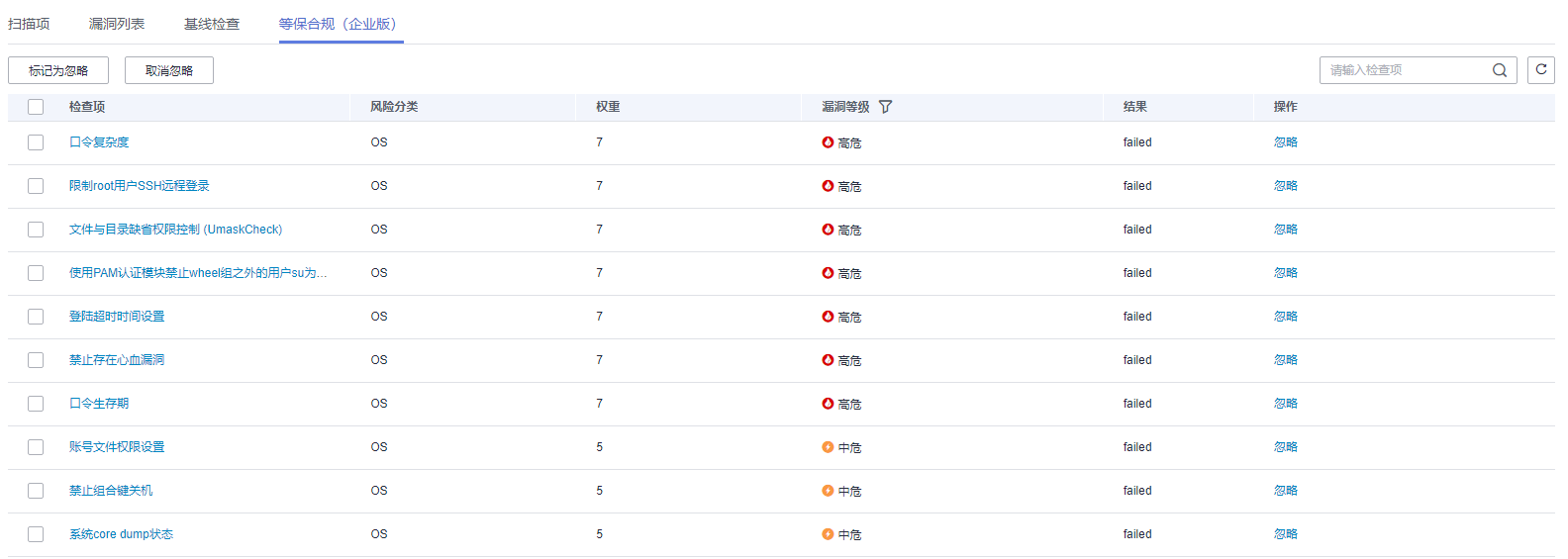The height and width of the screenshot is (559, 1568).
Task: Click the orange 中危 icon for 账号文件权限设置
Action: click(x=828, y=447)
